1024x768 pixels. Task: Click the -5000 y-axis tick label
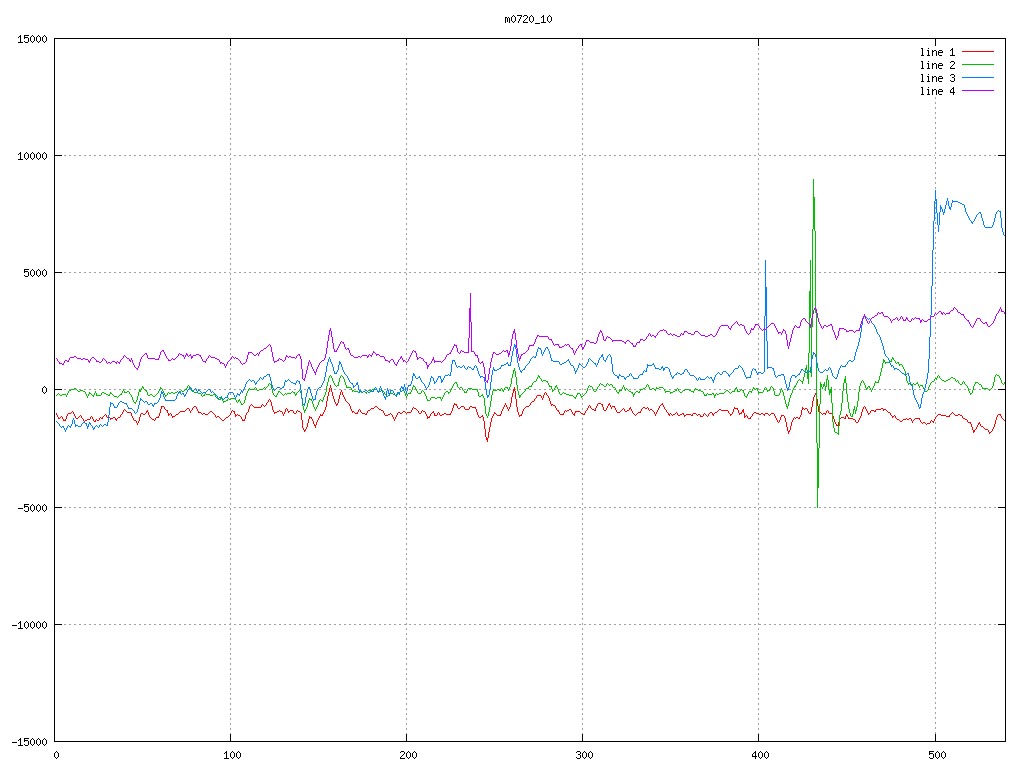32,507
